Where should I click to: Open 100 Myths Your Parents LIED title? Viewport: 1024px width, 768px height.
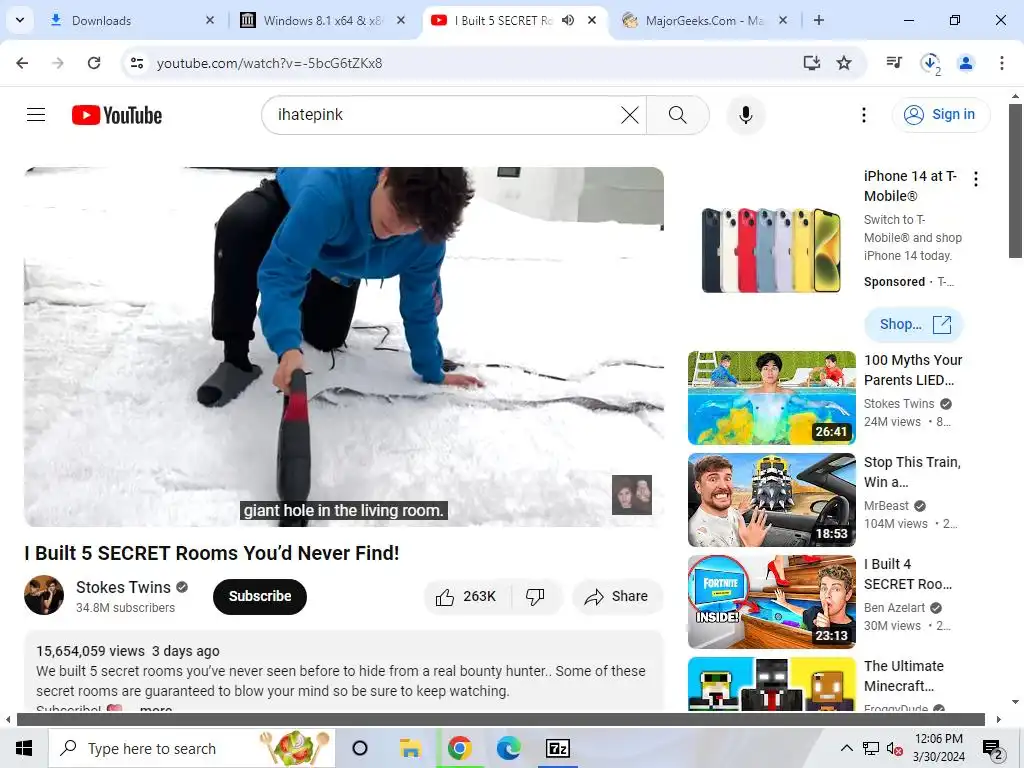coord(913,370)
